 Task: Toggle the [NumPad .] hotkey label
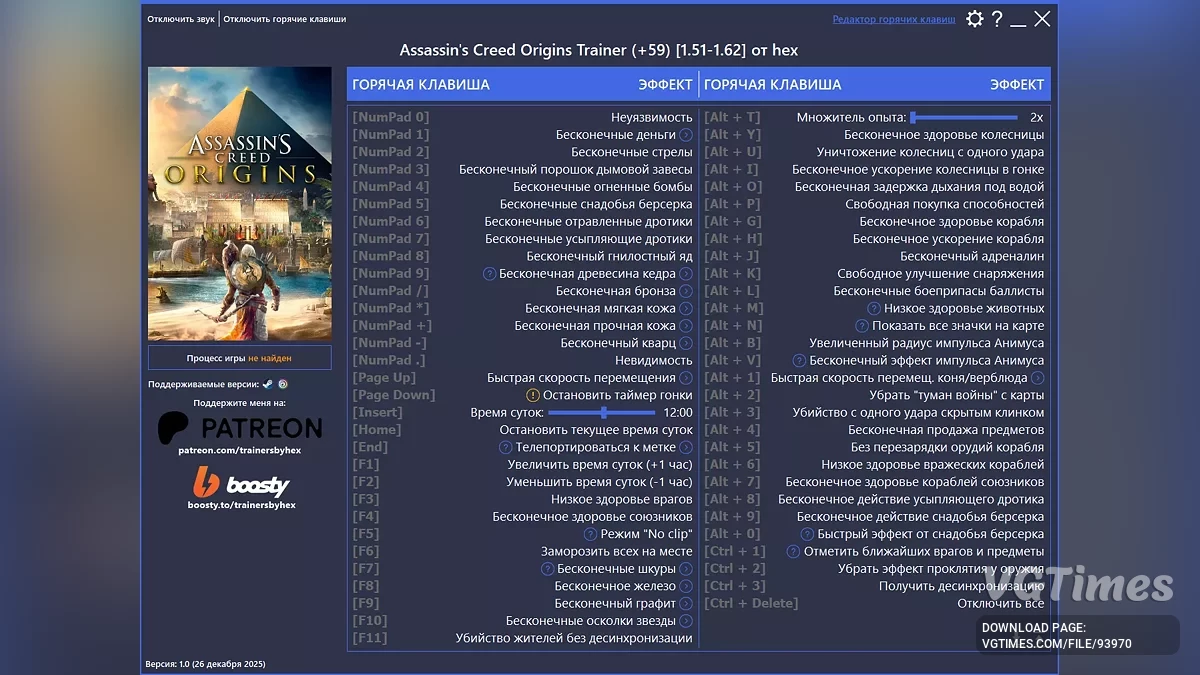point(389,360)
